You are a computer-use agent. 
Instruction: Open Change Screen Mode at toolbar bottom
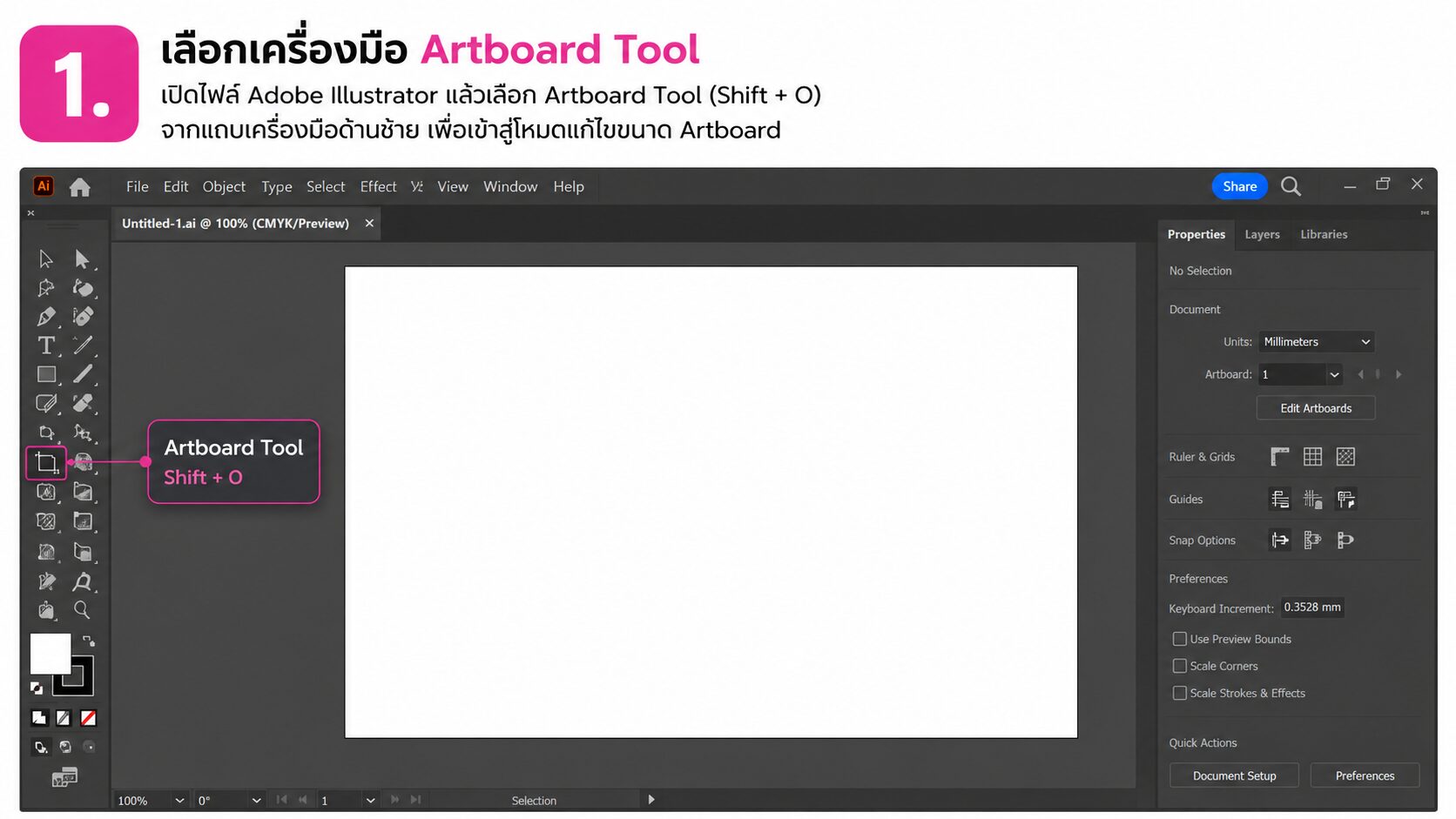pyautogui.click(x=64, y=776)
